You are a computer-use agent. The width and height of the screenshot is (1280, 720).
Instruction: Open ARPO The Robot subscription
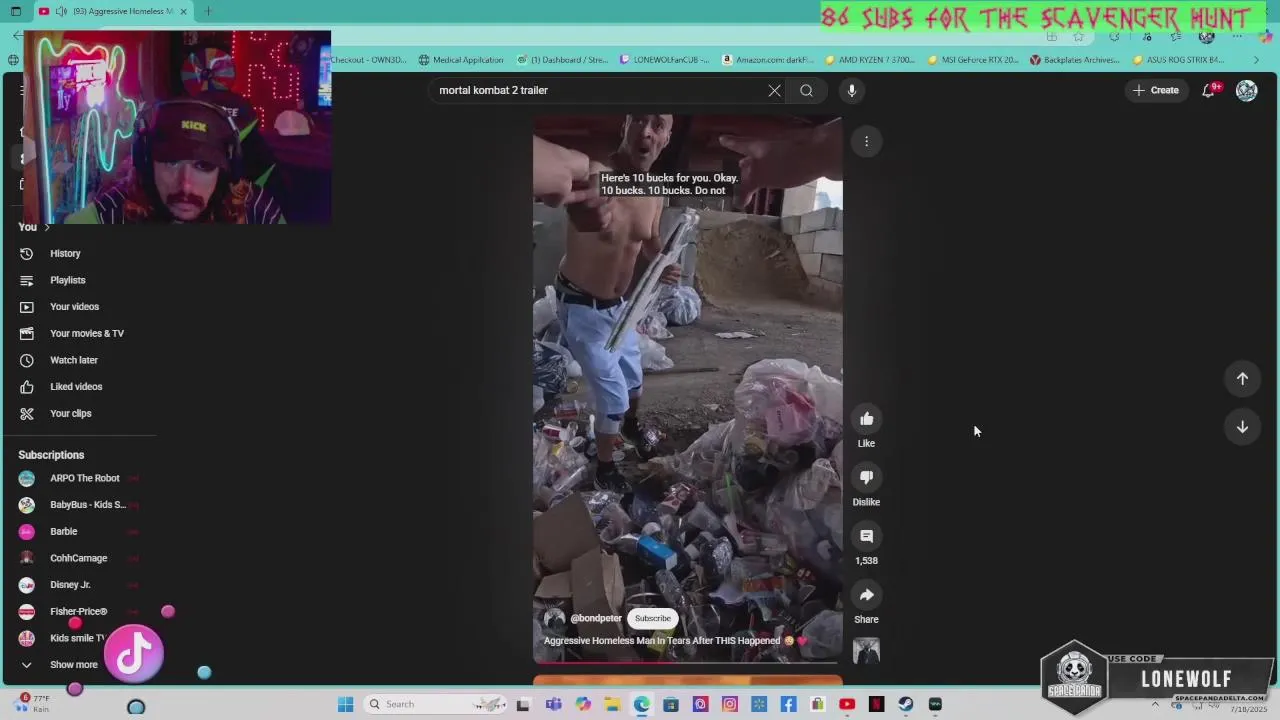(84, 478)
